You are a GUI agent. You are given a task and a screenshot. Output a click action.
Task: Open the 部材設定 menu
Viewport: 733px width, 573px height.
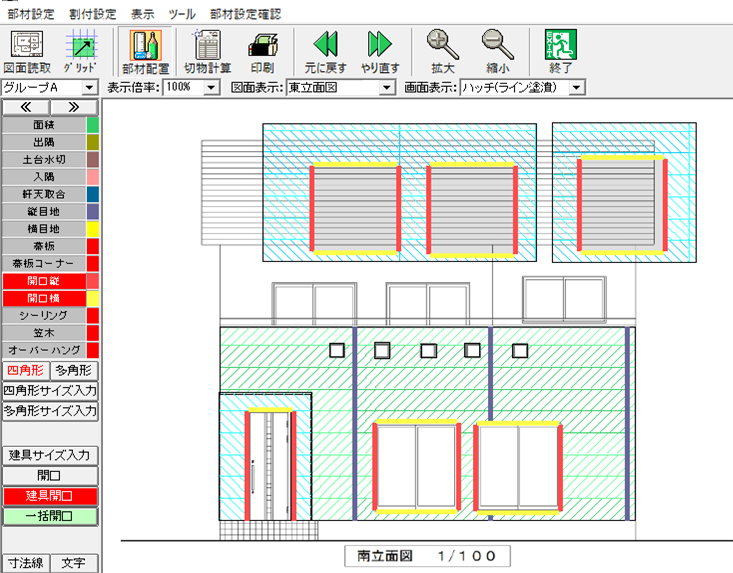click(31, 14)
